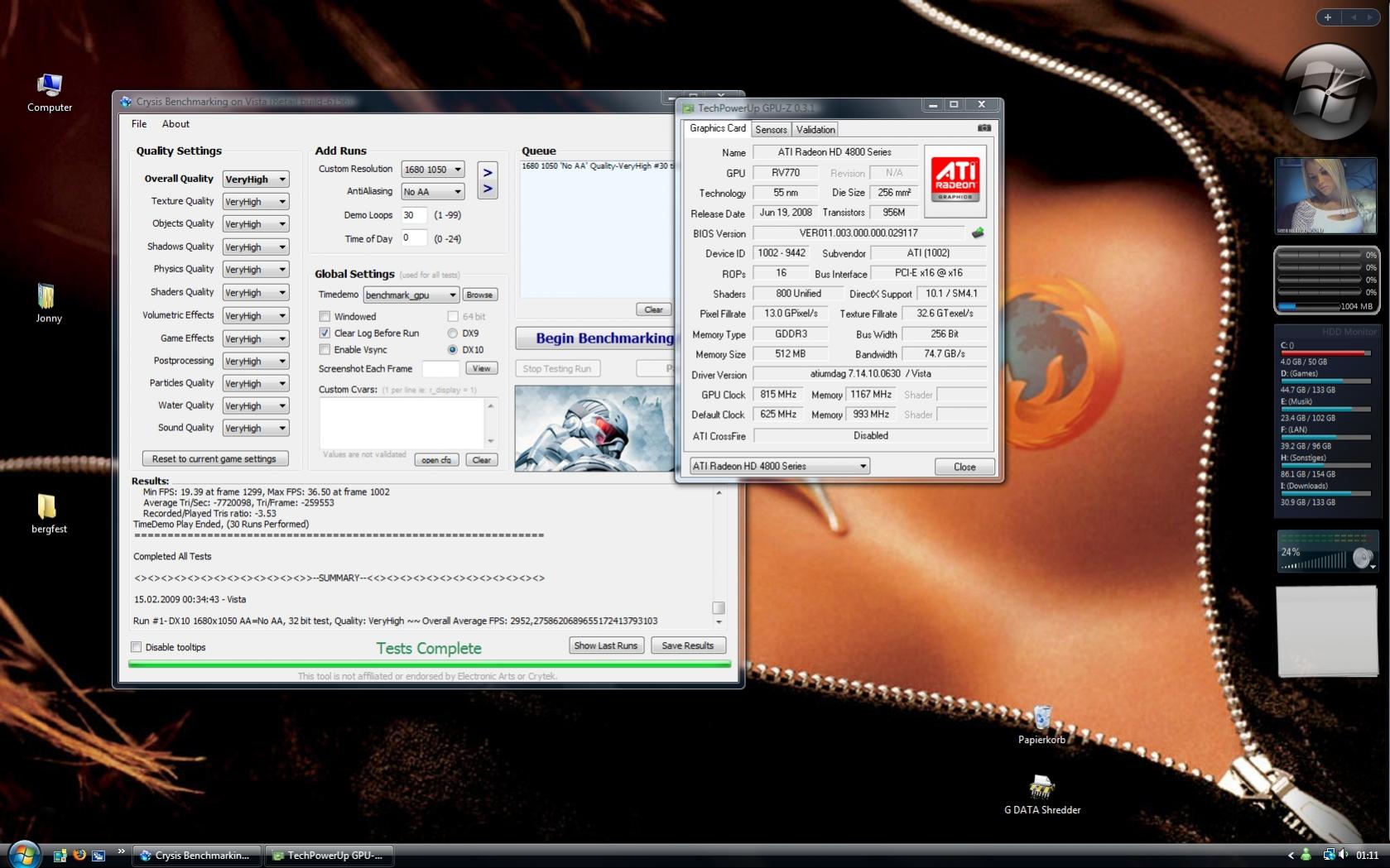
Task: Click the sidebar clock gadget
Action: tap(1327, 92)
